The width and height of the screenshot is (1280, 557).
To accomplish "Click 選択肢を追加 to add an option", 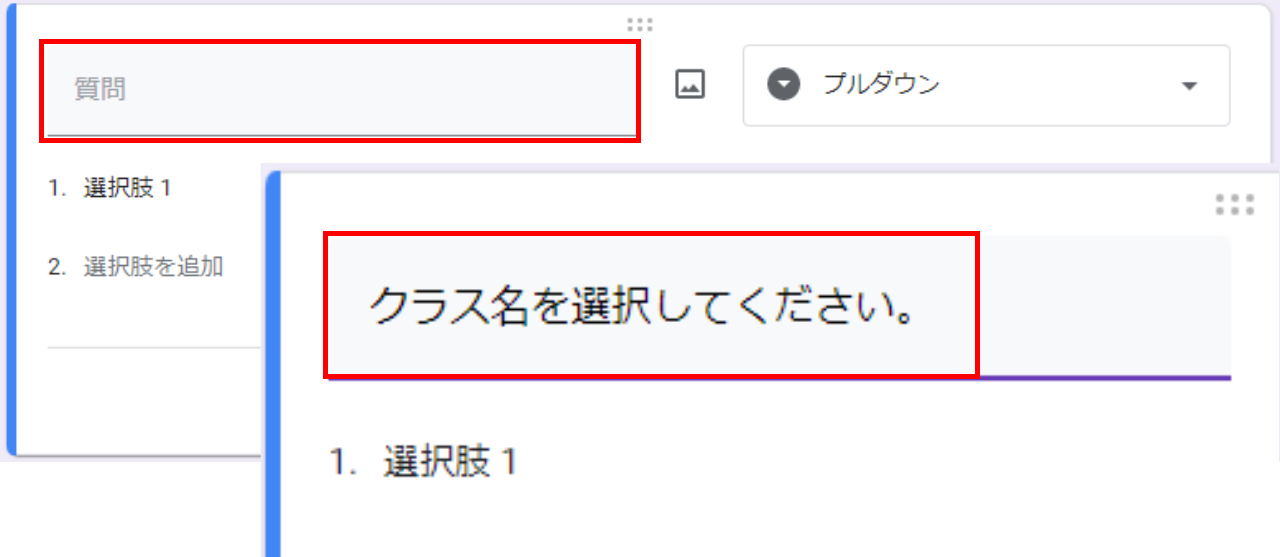I will pos(153,266).
